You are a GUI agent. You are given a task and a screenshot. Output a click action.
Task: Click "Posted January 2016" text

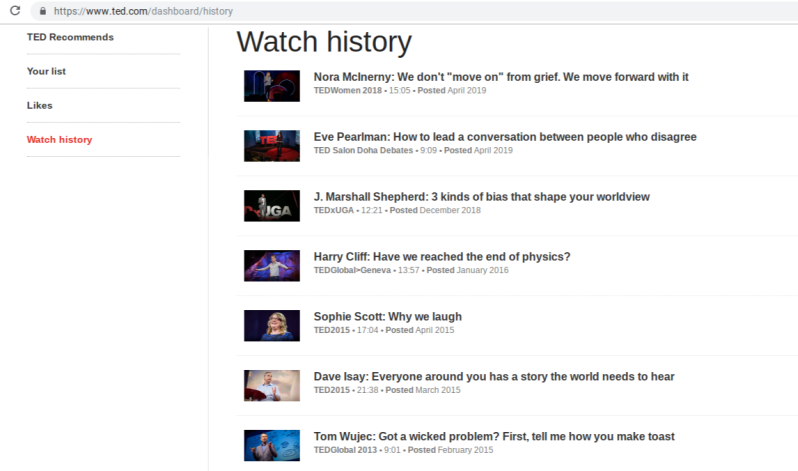[467, 270]
